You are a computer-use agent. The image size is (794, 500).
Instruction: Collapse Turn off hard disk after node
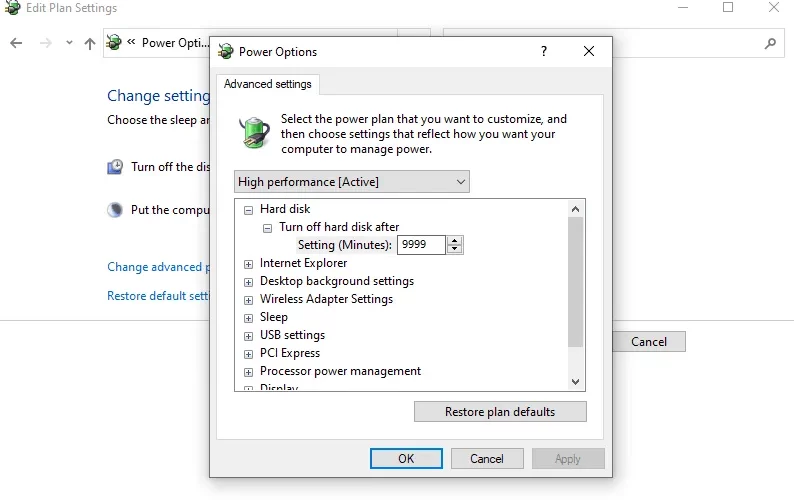(x=267, y=228)
